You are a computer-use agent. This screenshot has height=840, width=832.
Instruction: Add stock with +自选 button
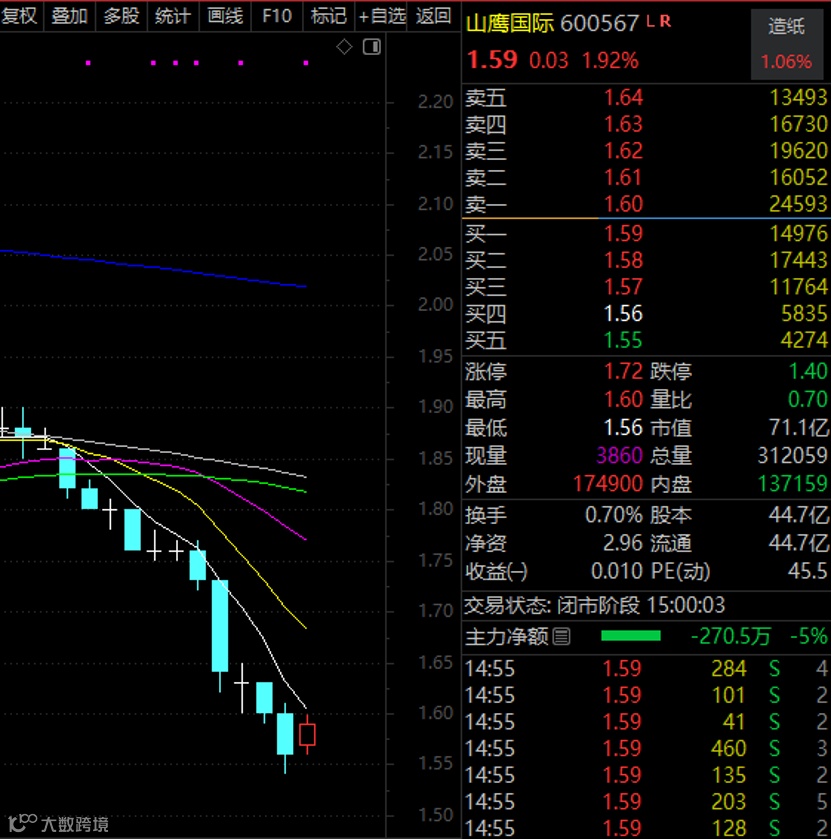tap(381, 16)
